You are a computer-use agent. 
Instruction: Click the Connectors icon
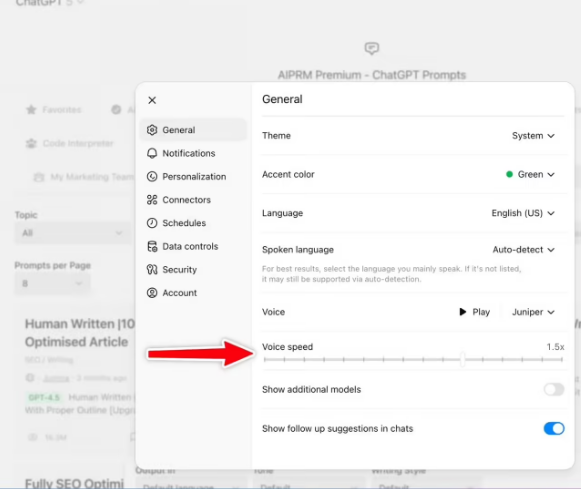click(152, 200)
